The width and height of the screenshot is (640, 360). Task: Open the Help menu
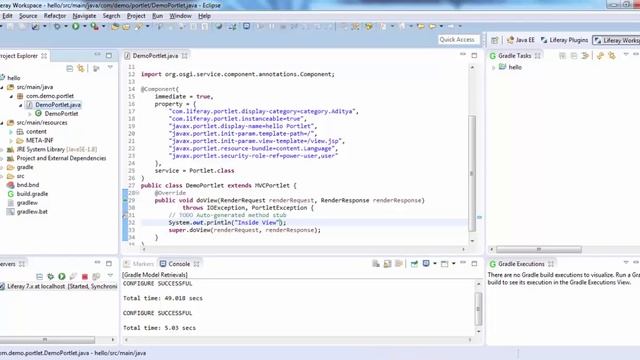(204, 16)
